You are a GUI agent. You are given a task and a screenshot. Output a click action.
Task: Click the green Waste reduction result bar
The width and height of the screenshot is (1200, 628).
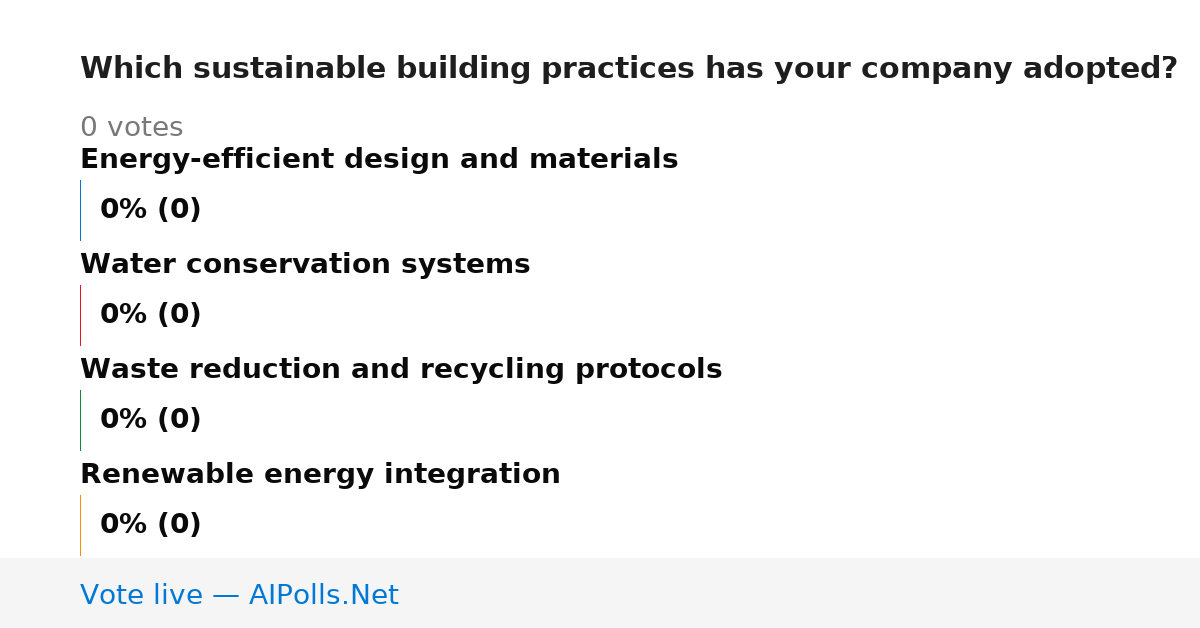click(x=80, y=420)
